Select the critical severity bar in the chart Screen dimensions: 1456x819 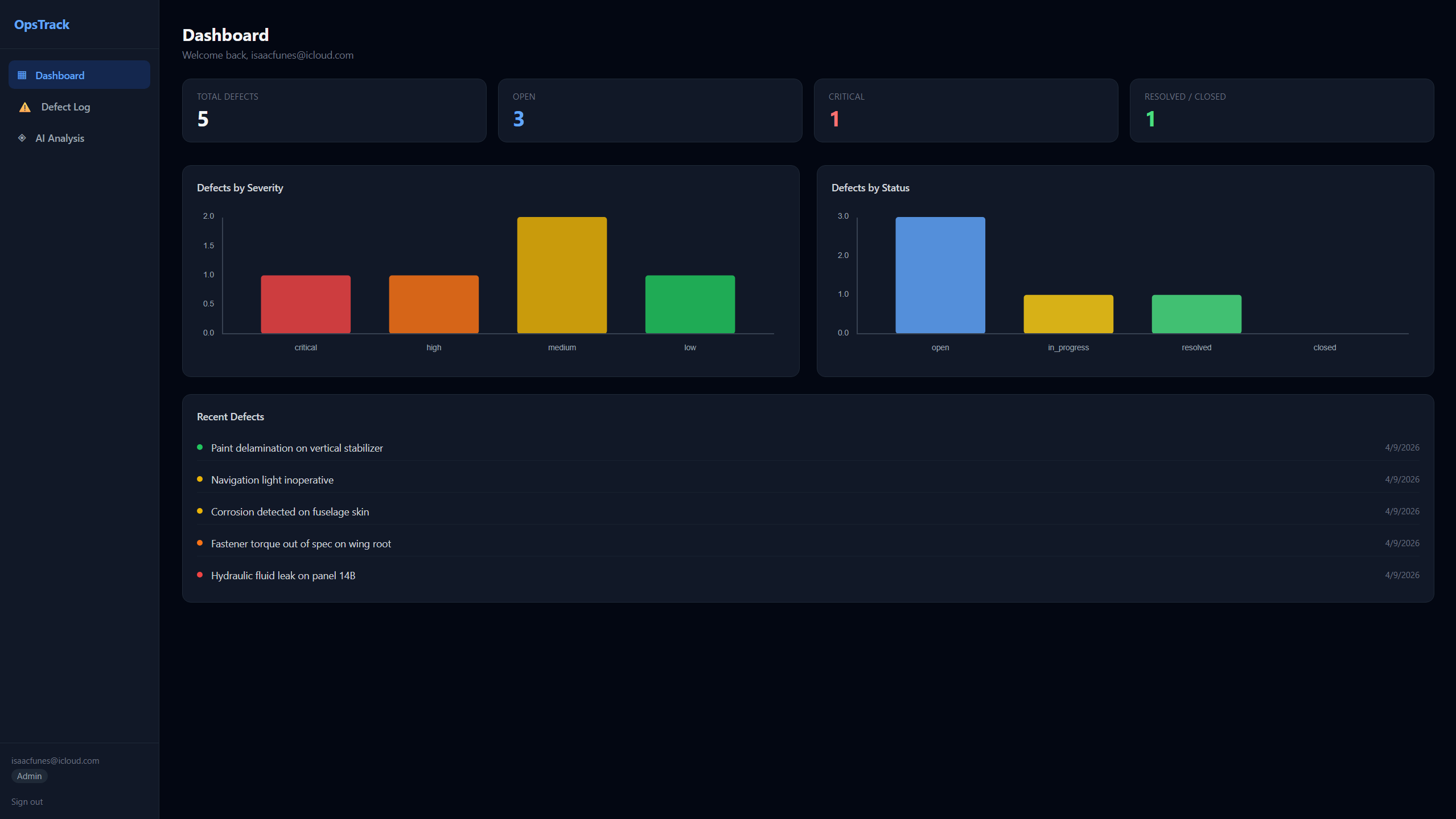305,304
